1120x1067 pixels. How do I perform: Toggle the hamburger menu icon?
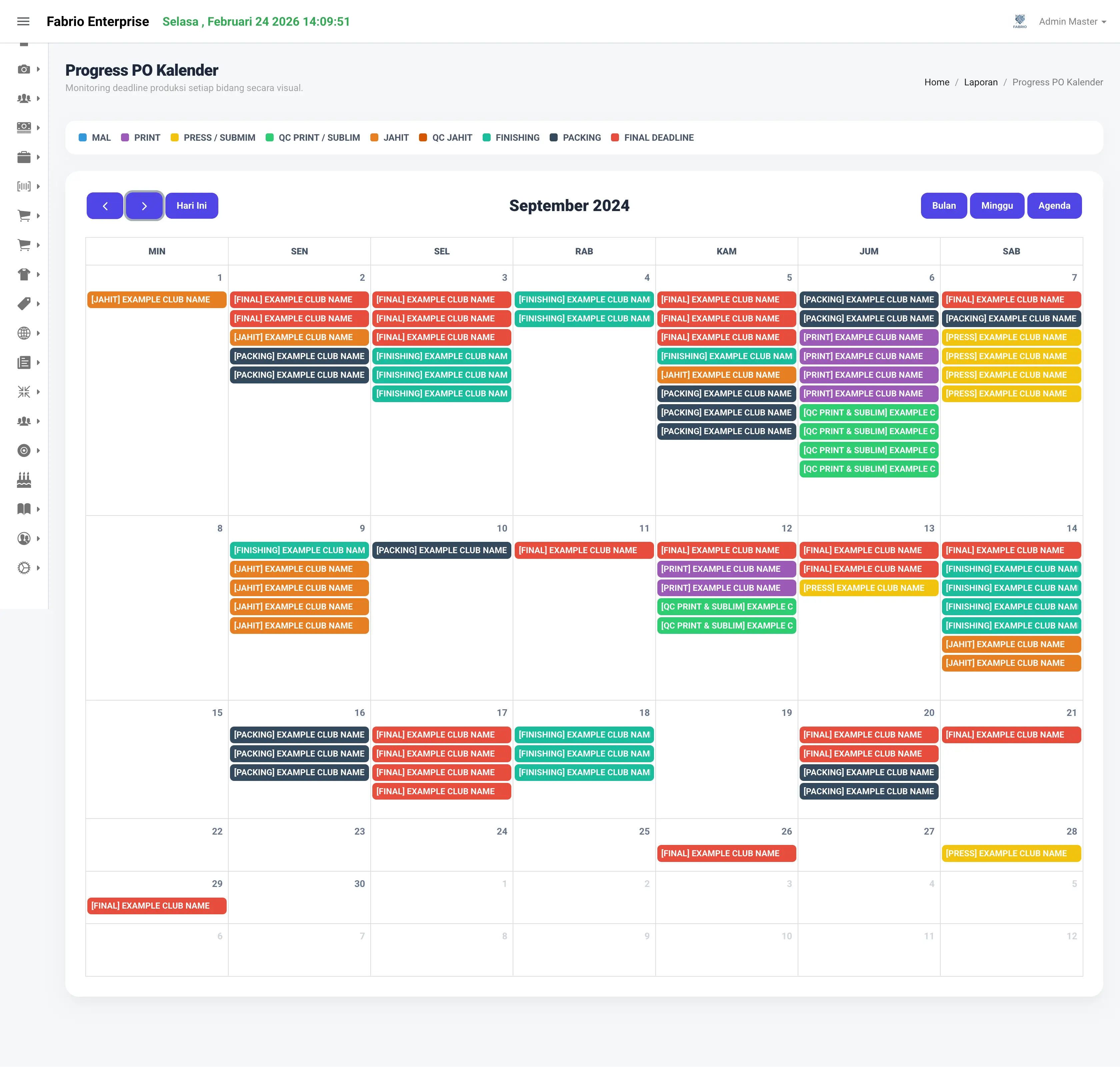click(23, 22)
